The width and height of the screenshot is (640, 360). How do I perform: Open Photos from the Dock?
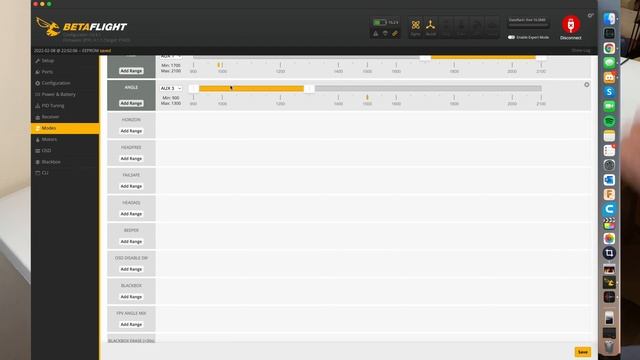point(609,238)
